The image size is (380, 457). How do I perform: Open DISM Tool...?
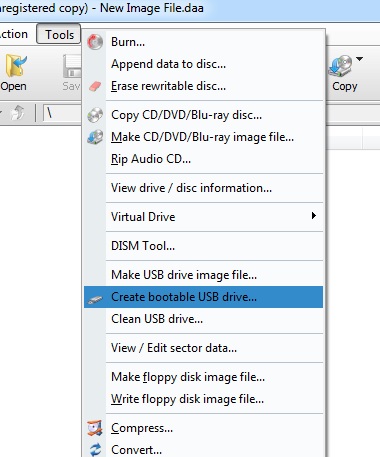[203, 246]
